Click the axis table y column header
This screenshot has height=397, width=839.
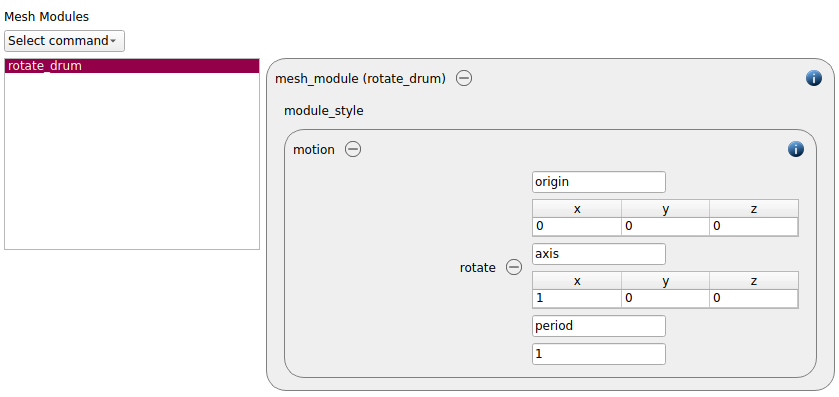point(666,280)
